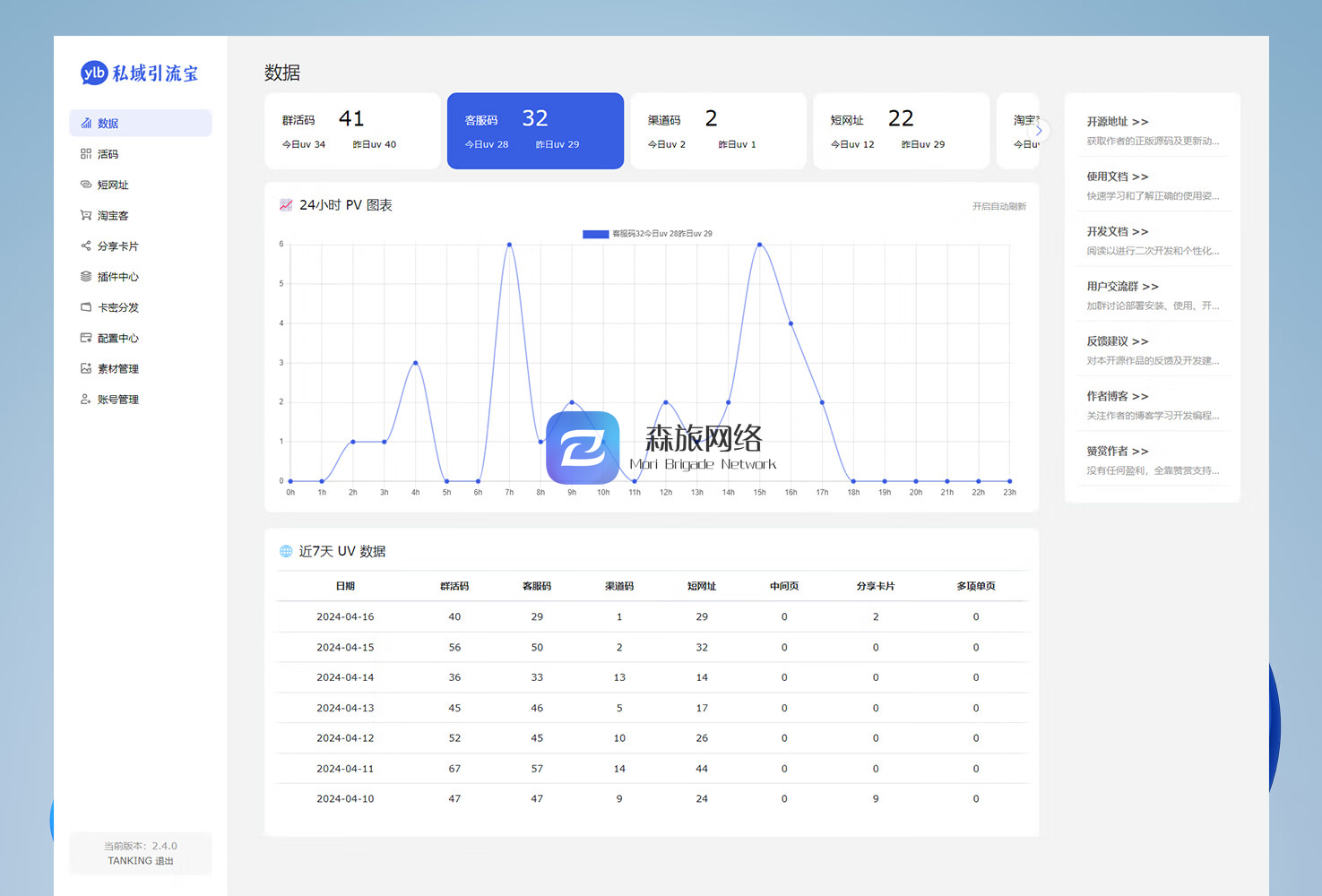Enable 开启自动刷新 on the chart

(999, 206)
